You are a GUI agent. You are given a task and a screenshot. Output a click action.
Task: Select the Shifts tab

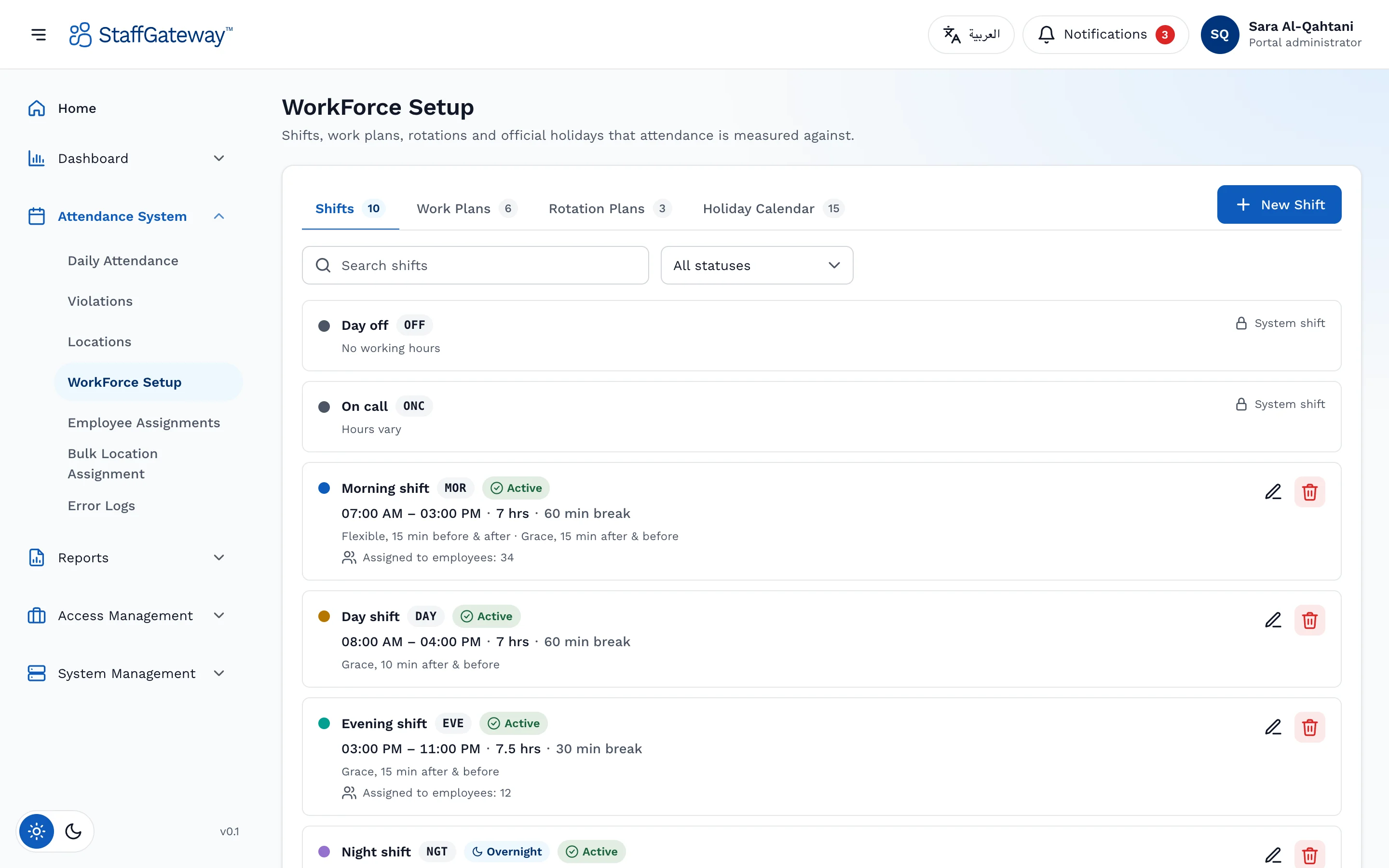350,209
